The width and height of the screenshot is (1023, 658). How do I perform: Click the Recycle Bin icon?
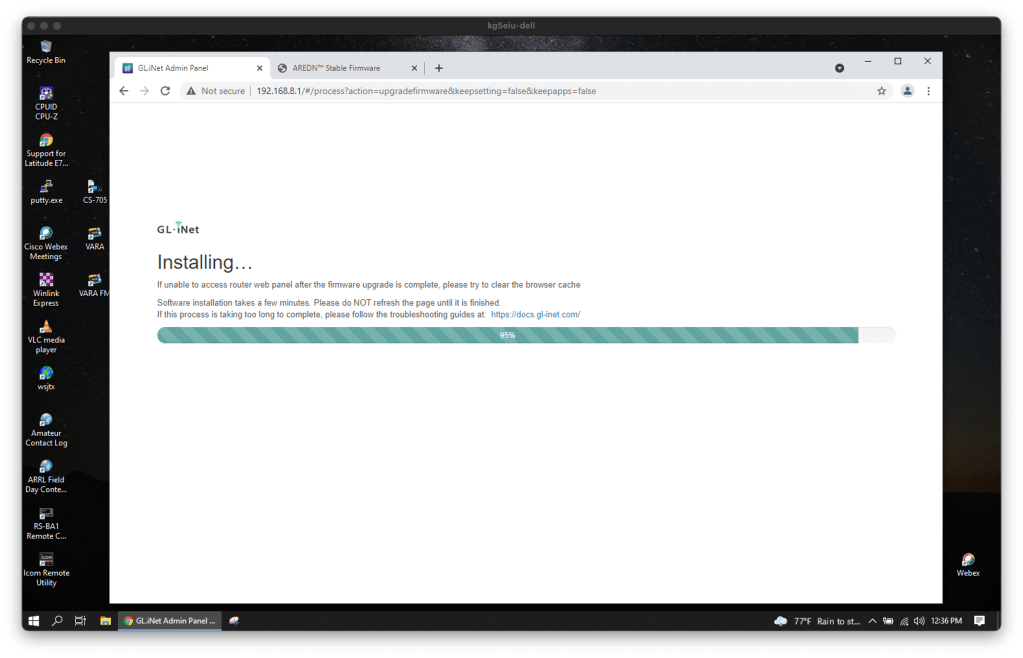pos(46,48)
